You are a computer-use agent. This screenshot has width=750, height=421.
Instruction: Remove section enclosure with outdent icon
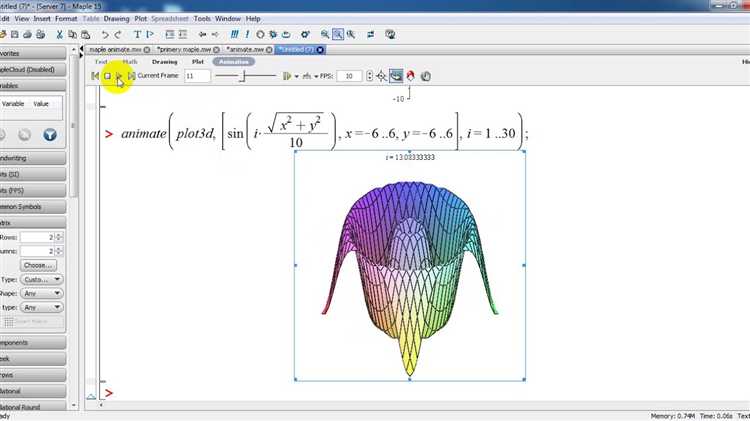[182, 34]
